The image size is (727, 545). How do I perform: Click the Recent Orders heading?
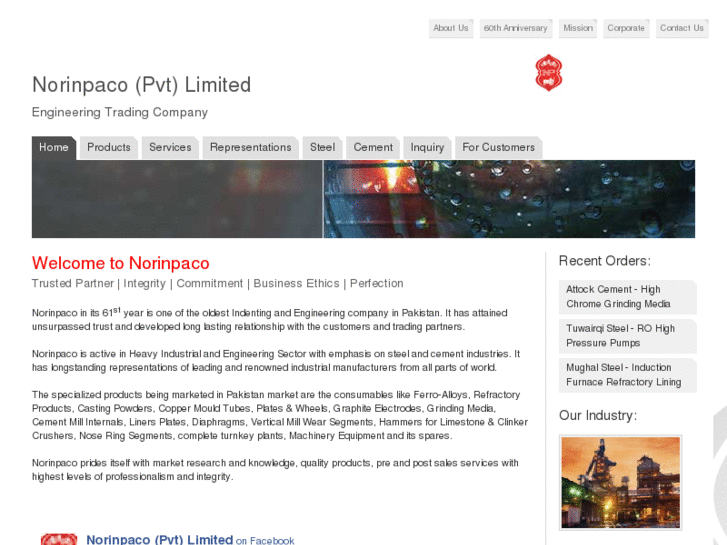point(605,261)
